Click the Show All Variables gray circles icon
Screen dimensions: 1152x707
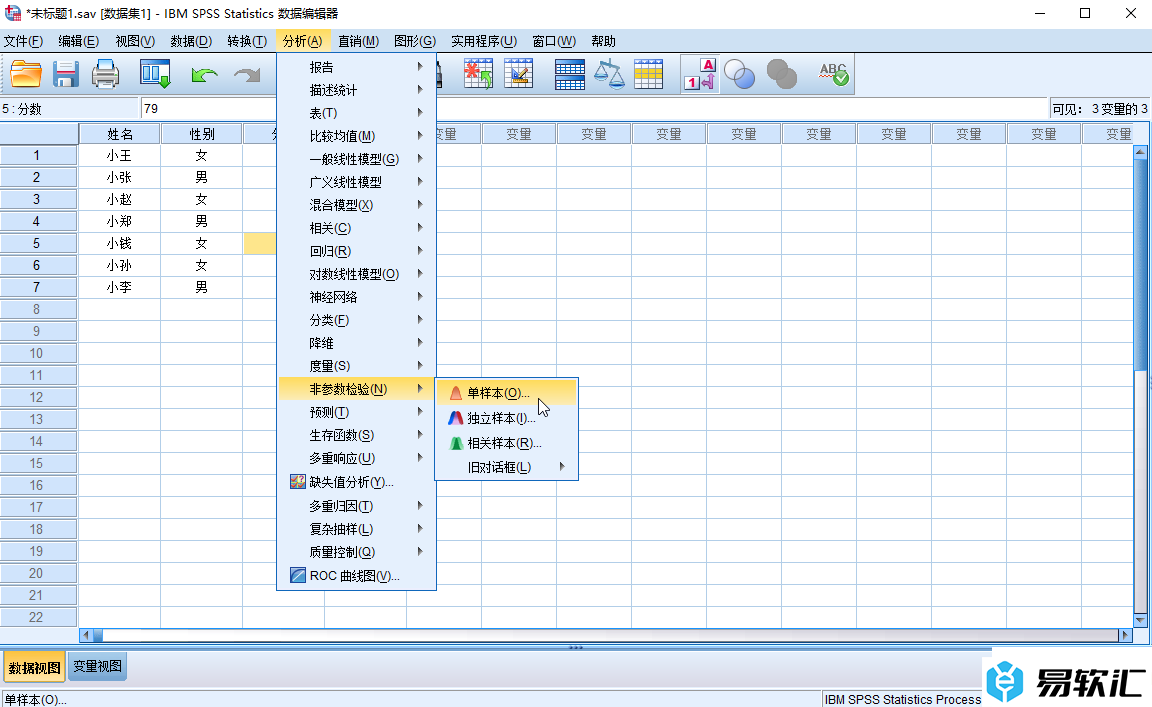click(x=782, y=74)
